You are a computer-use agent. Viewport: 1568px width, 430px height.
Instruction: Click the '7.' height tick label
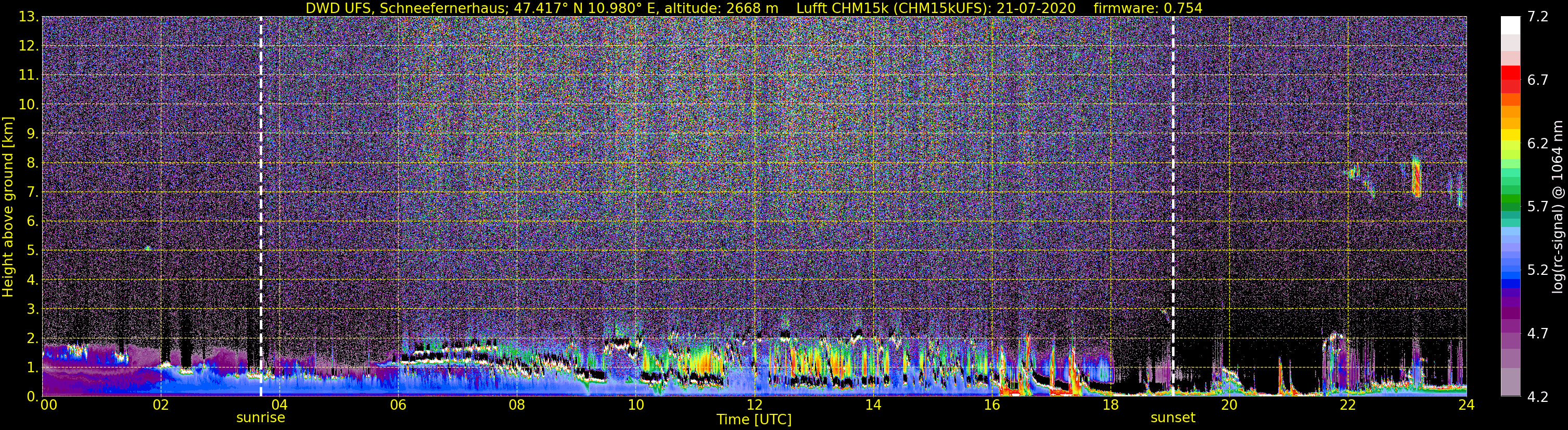pyautogui.click(x=33, y=192)
